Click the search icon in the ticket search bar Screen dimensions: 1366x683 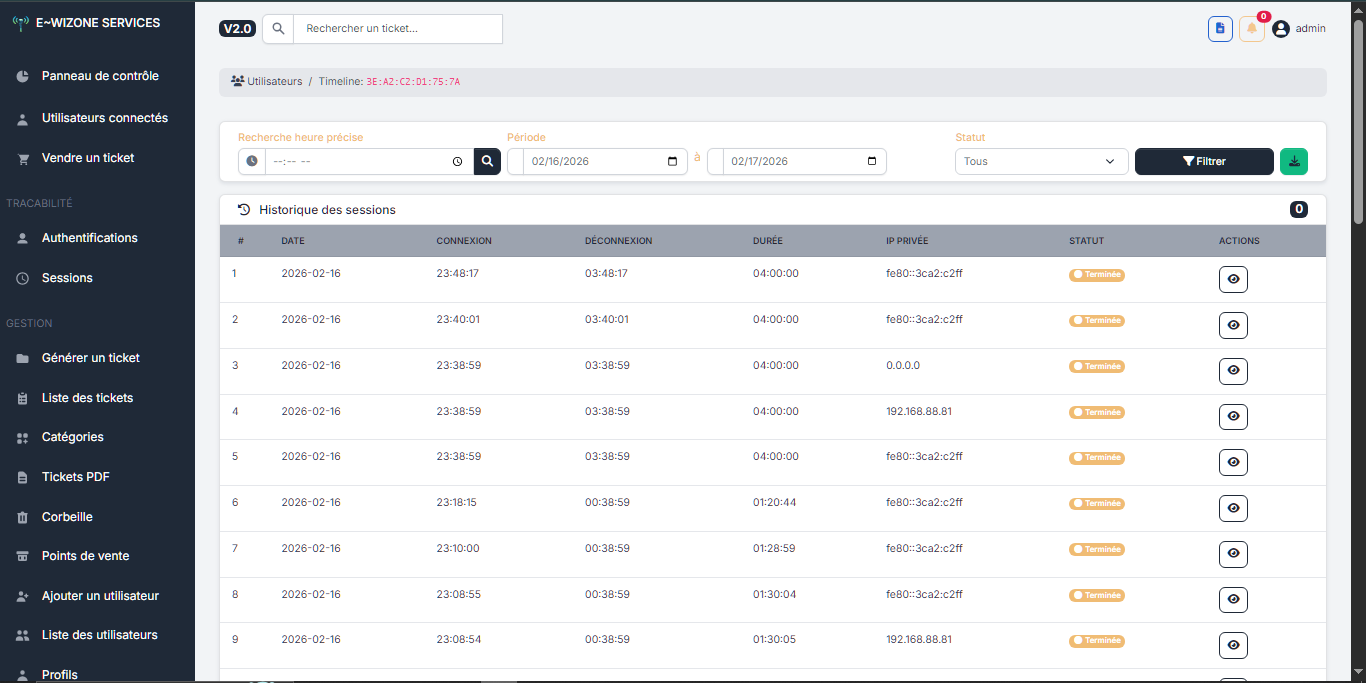[277, 29]
